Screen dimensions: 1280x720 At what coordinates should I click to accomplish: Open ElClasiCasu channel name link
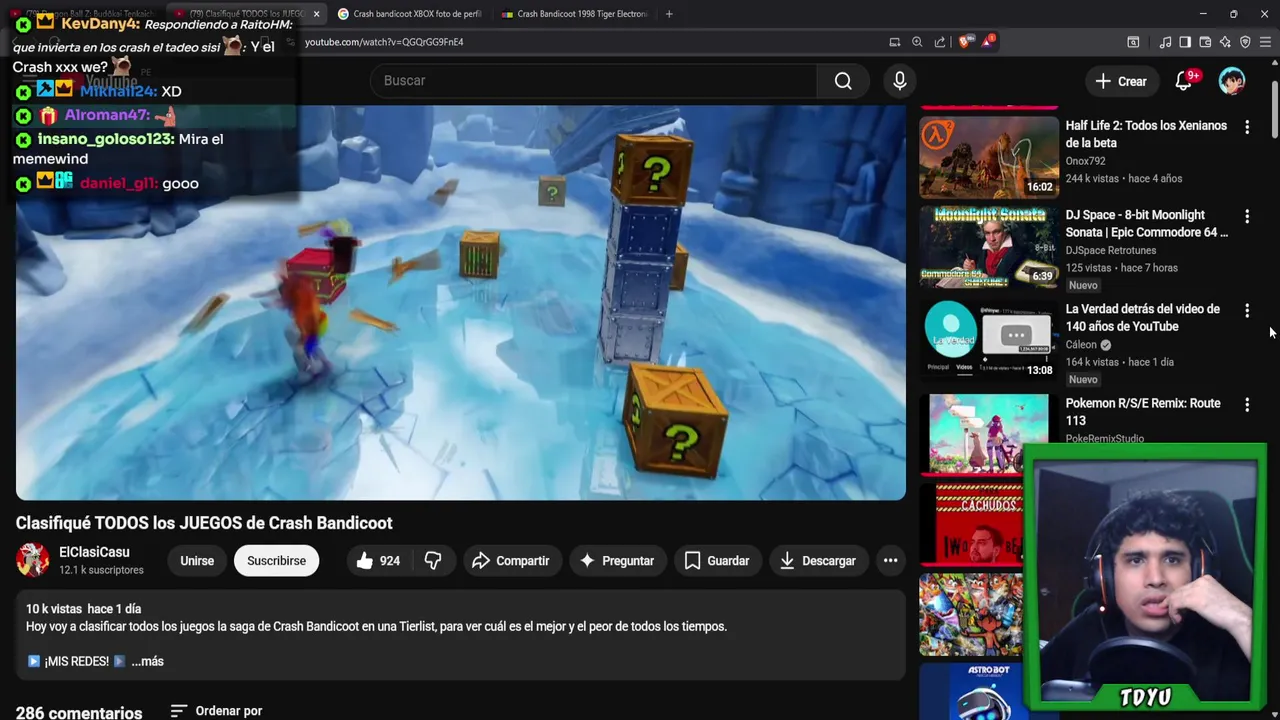[94, 552]
